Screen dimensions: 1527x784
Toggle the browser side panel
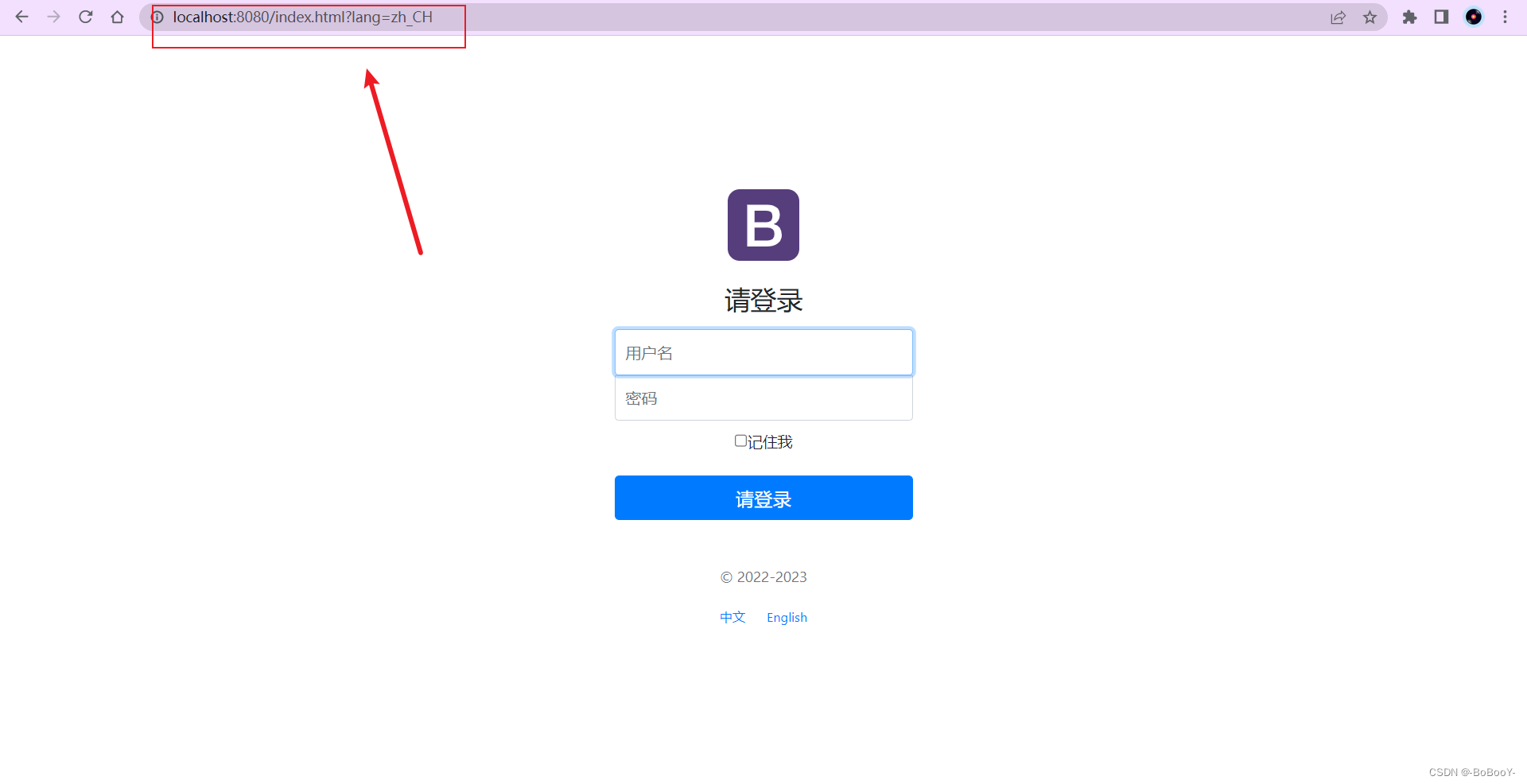[1441, 17]
